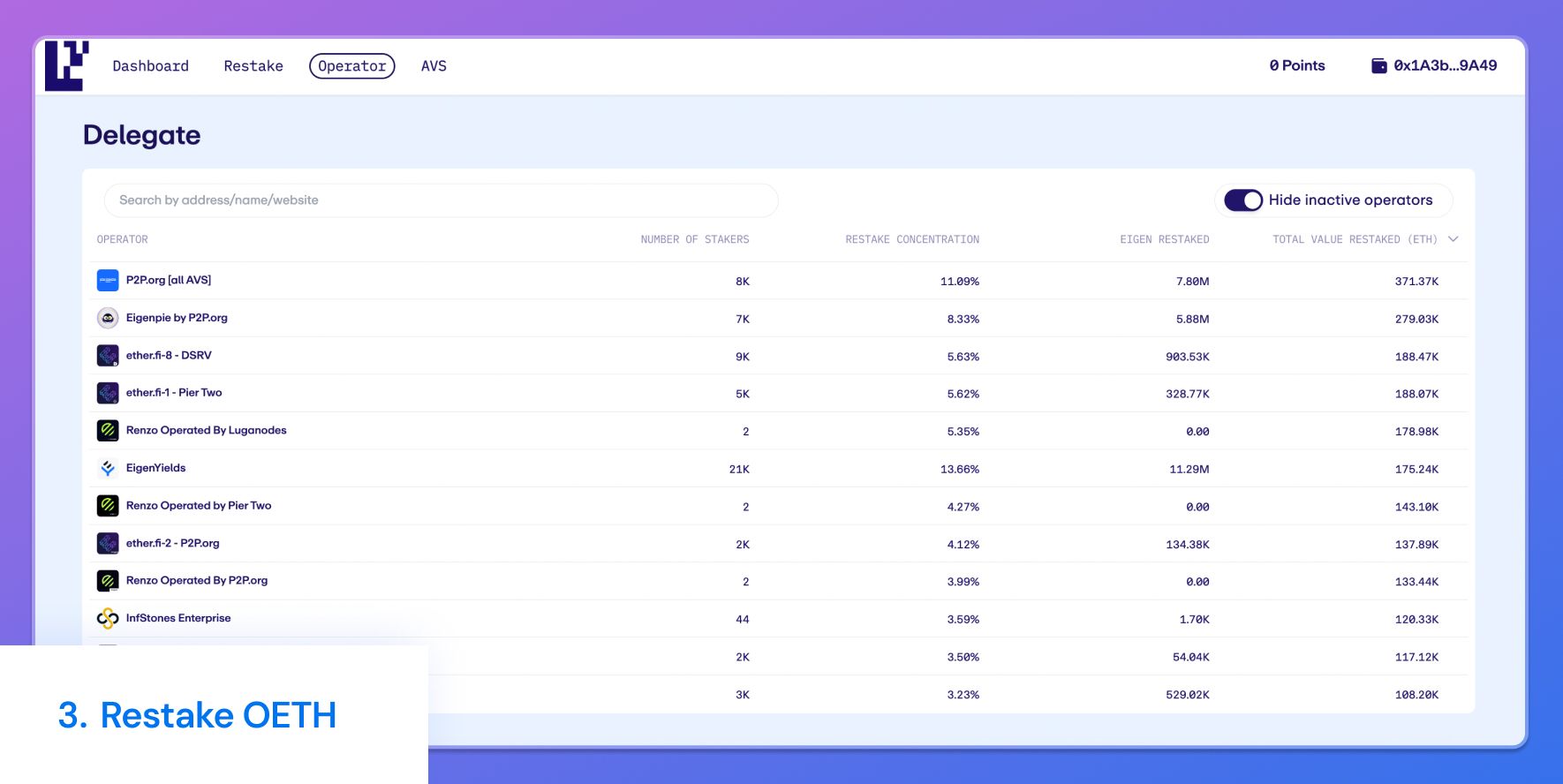The width and height of the screenshot is (1563, 784).
Task: Sort by Eigen Restaked column header
Action: click(x=1165, y=239)
